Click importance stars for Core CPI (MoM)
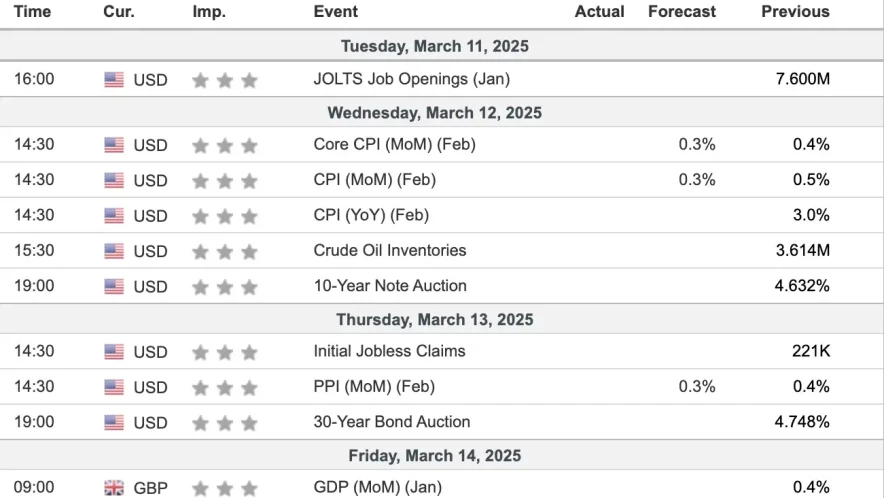 [224, 145]
